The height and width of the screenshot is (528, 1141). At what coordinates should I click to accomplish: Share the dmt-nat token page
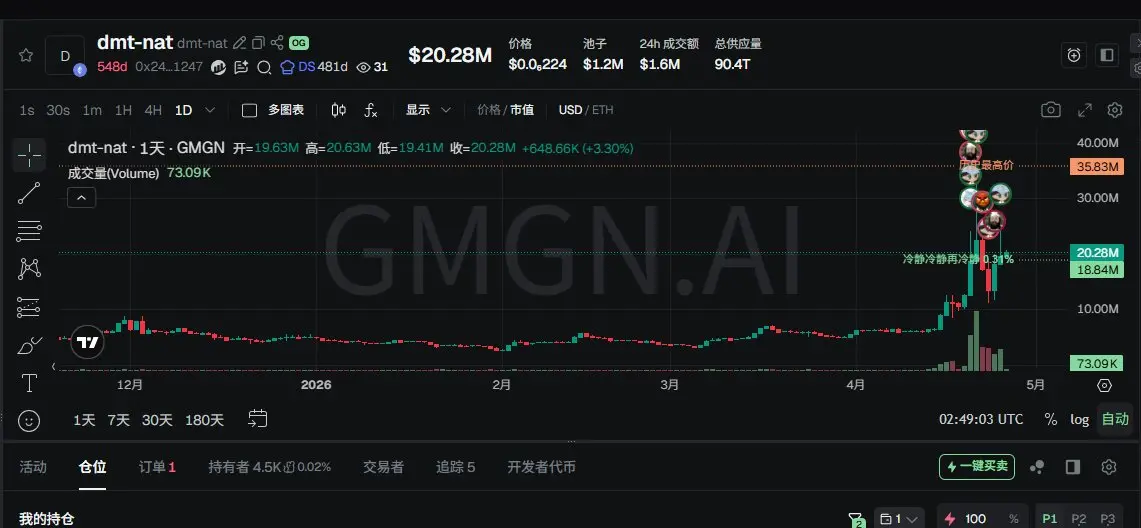point(277,43)
